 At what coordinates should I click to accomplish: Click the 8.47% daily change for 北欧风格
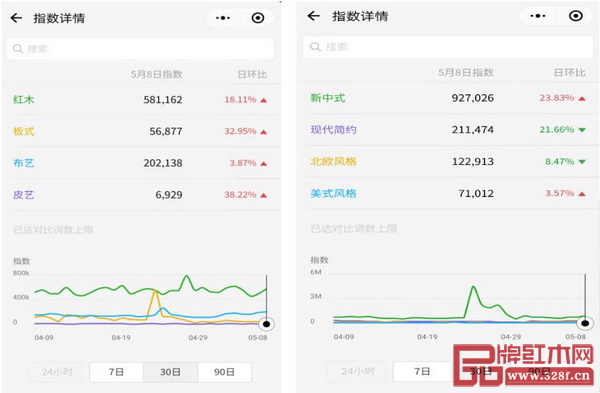point(559,161)
